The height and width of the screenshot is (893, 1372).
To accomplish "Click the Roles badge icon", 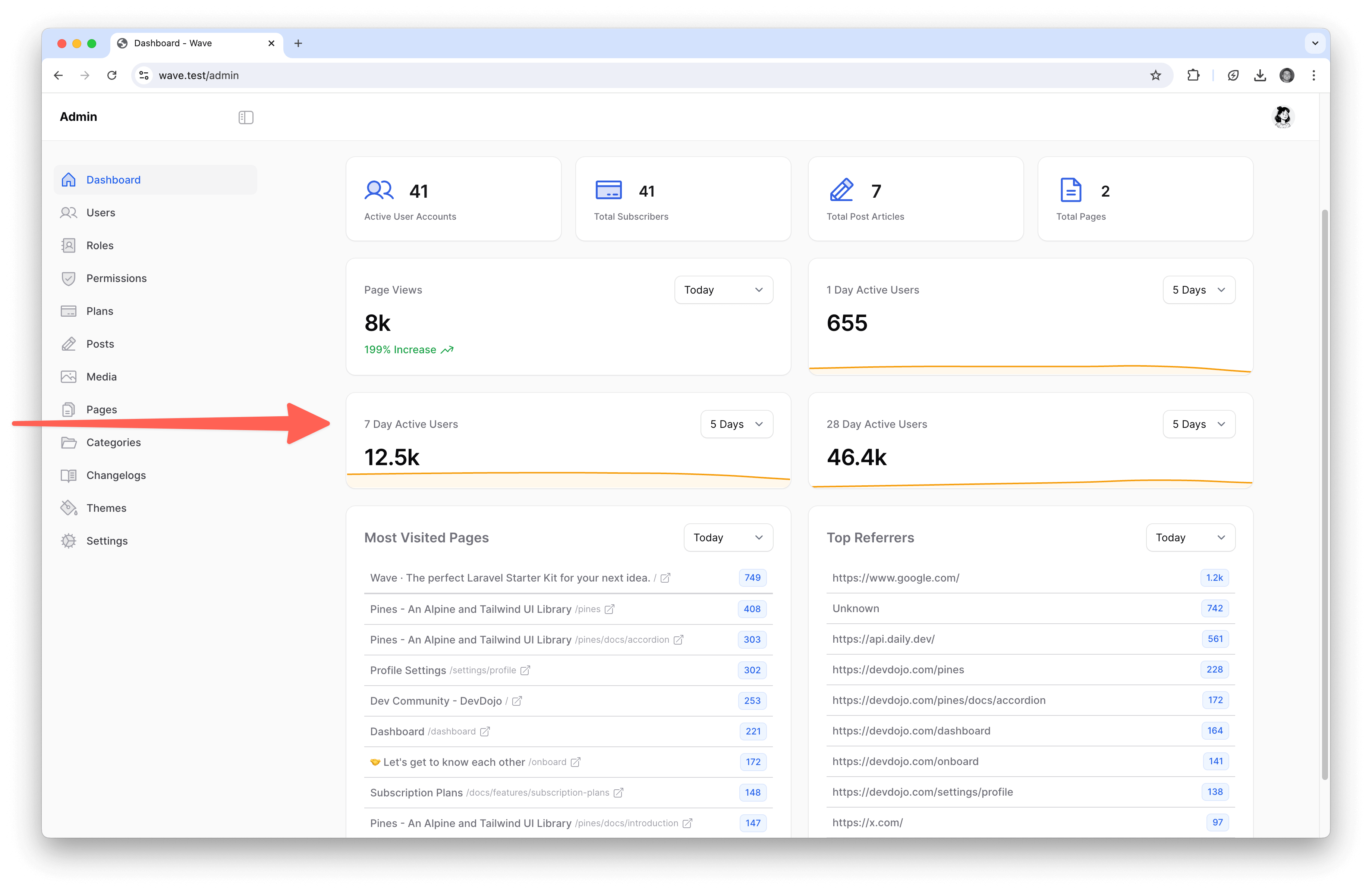I will [x=69, y=246].
